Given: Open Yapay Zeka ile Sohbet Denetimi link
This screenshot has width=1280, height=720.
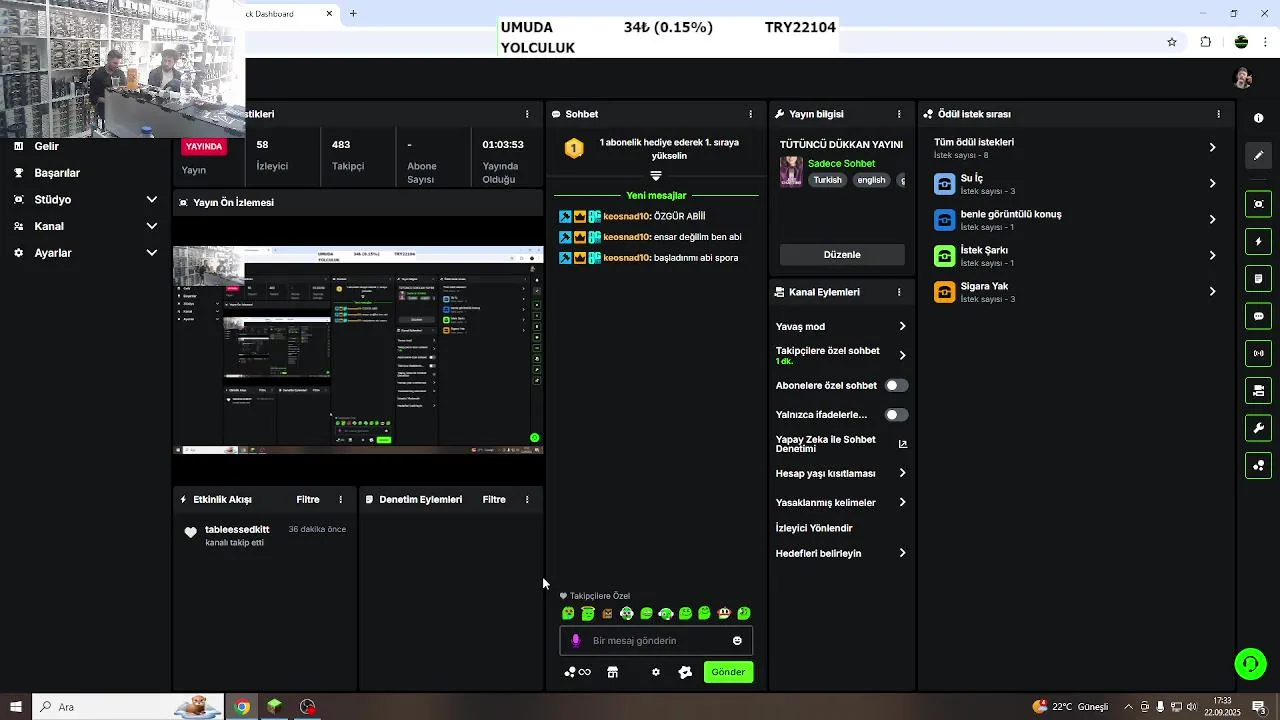Looking at the screenshot, I should [x=841, y=444].
